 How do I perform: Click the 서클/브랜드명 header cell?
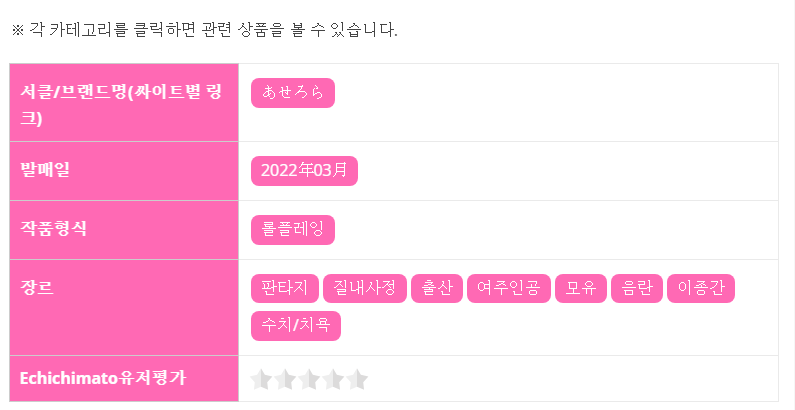pos(124,103)
